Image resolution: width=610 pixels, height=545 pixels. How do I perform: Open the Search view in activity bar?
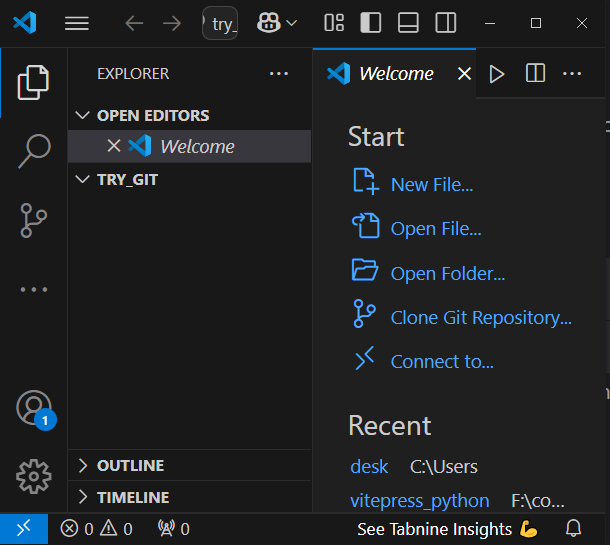click(x=34, y=151)
